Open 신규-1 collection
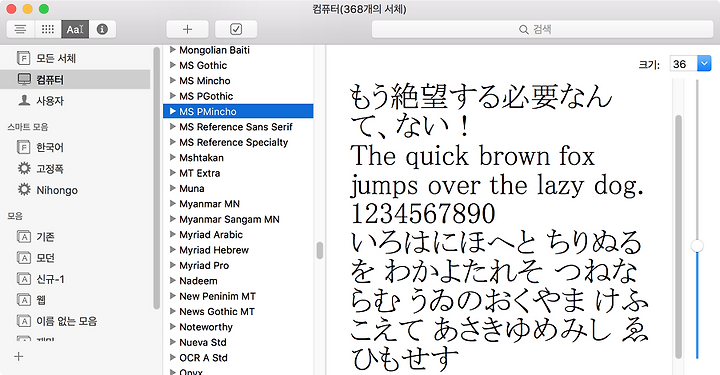720x375 pixels. tap(75, 279)
